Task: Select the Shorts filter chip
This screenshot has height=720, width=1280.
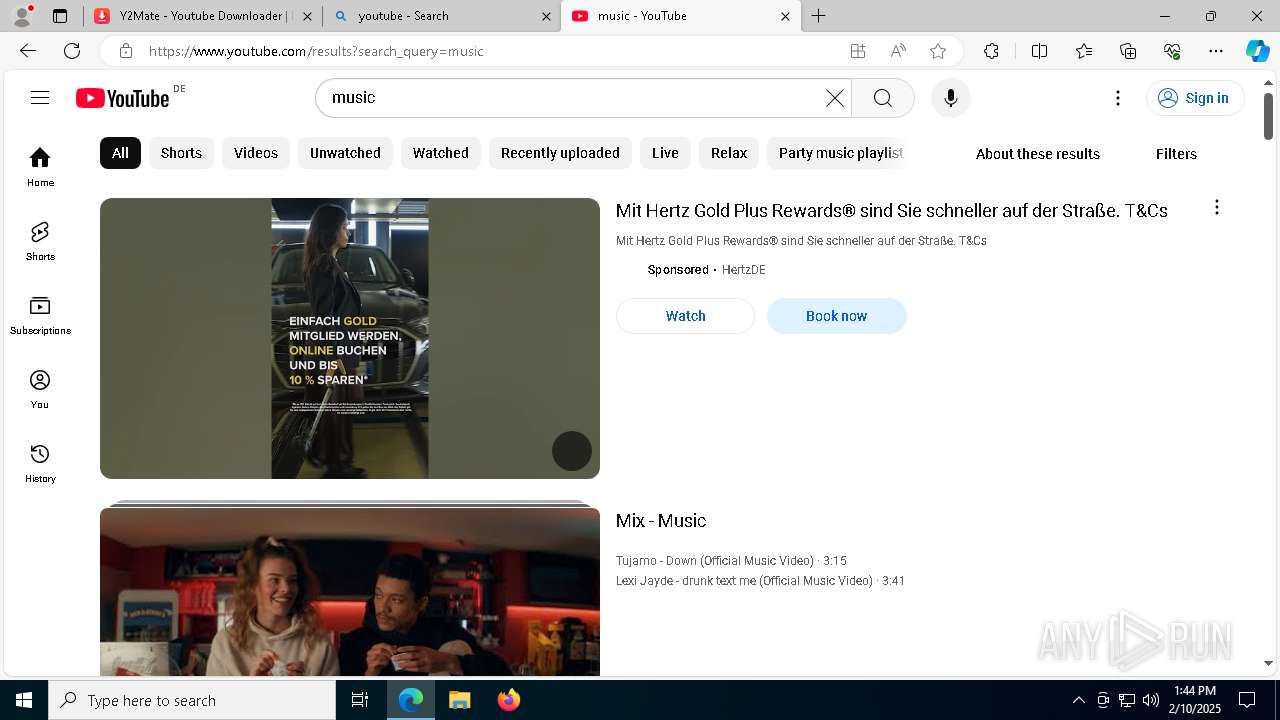Action: [181, 153]
